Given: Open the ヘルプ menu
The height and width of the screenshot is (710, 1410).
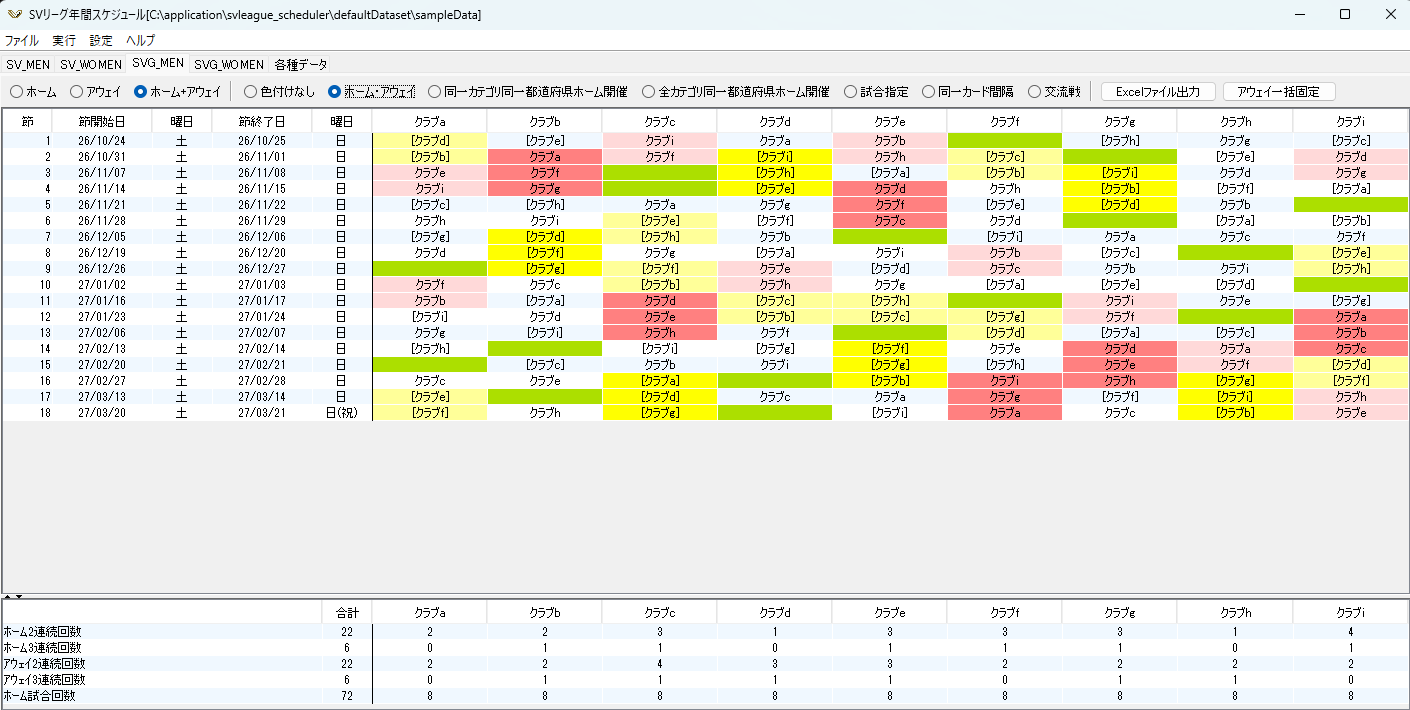Looking at the screenshot, I should (x=140, y=41).
